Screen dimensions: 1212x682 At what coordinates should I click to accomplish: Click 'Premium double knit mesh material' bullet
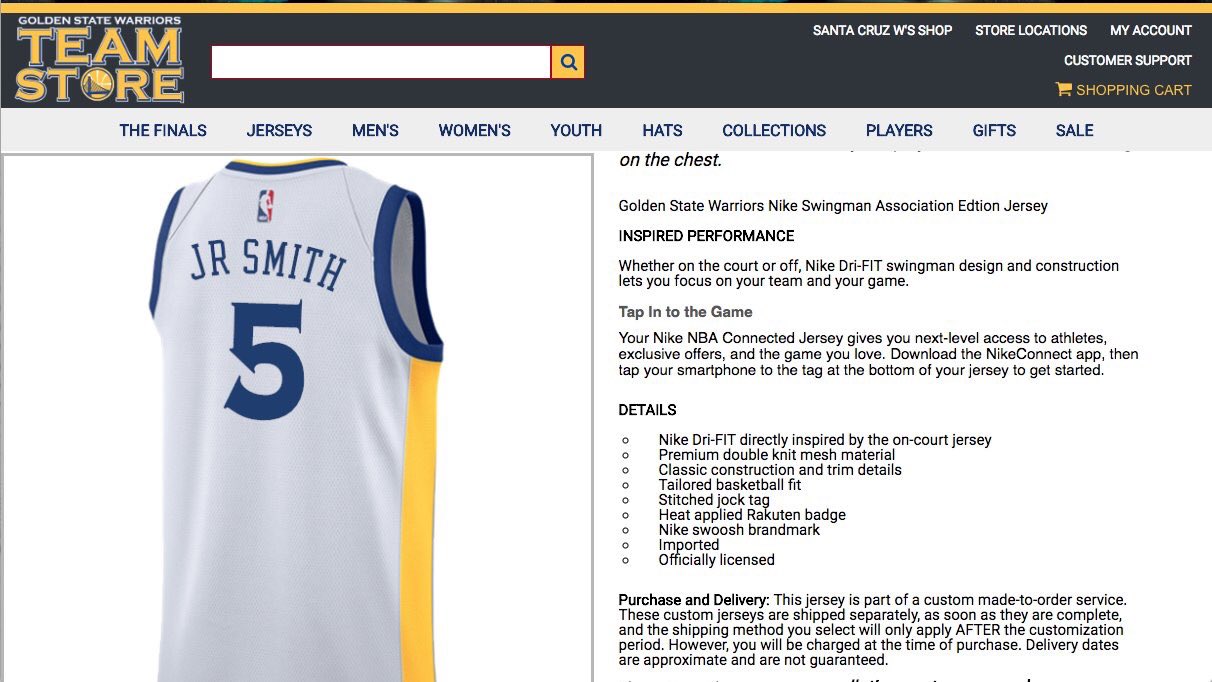point(777,455)
